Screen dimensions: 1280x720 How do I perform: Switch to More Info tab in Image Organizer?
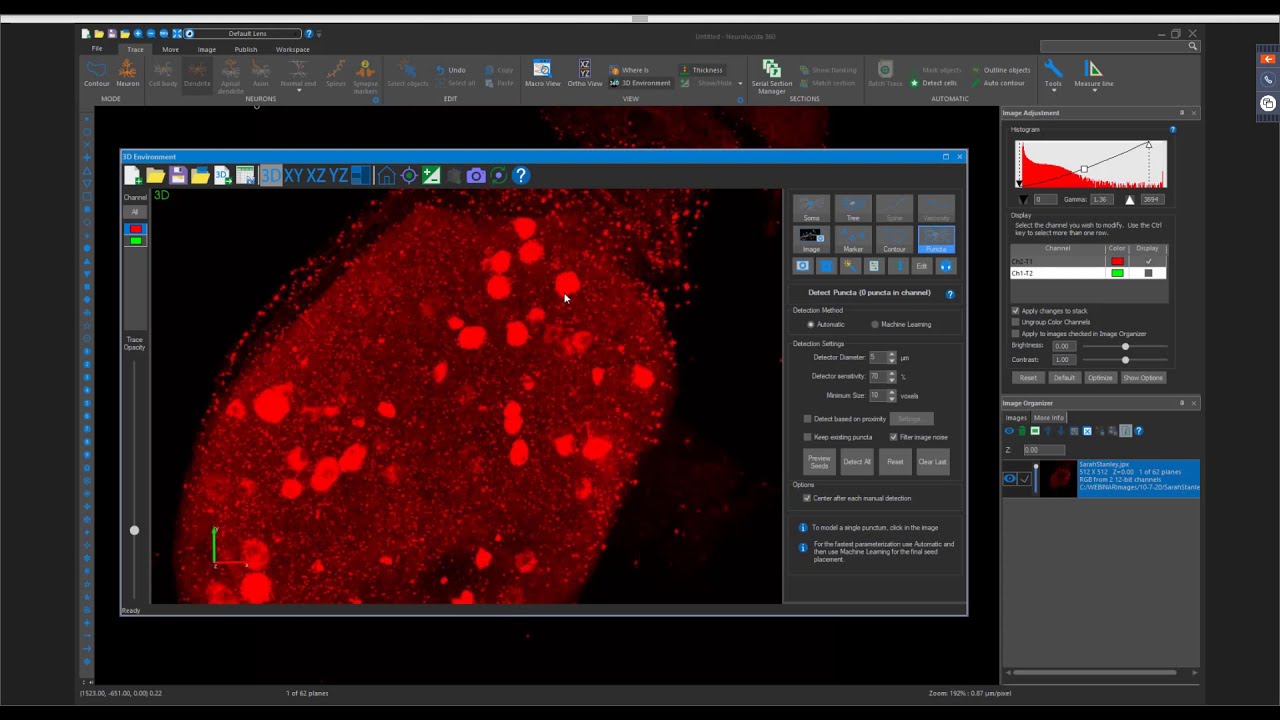click(1049, 418)
